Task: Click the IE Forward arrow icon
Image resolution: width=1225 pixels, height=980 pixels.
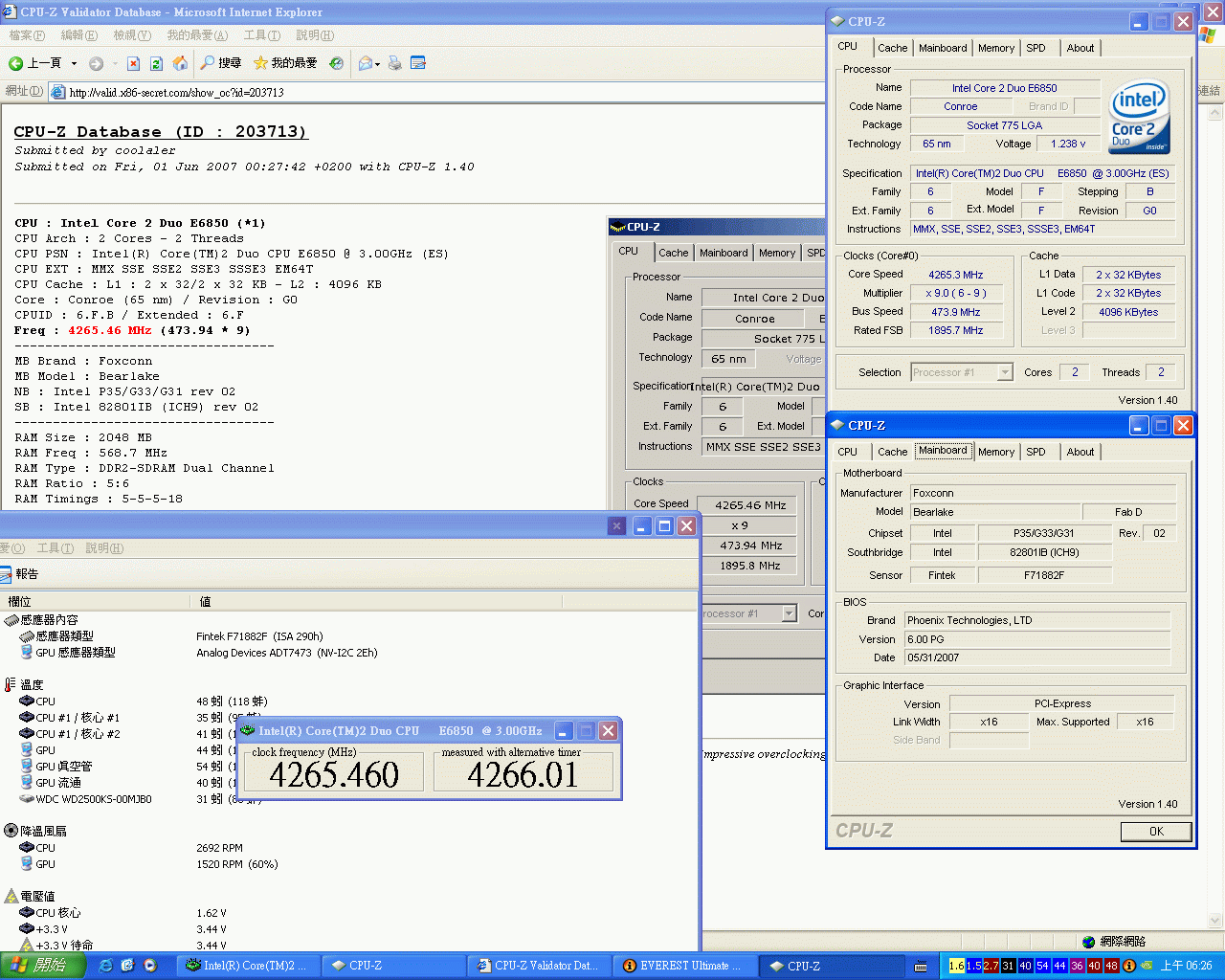Action: pyautogui.click(x=96, y=63)
